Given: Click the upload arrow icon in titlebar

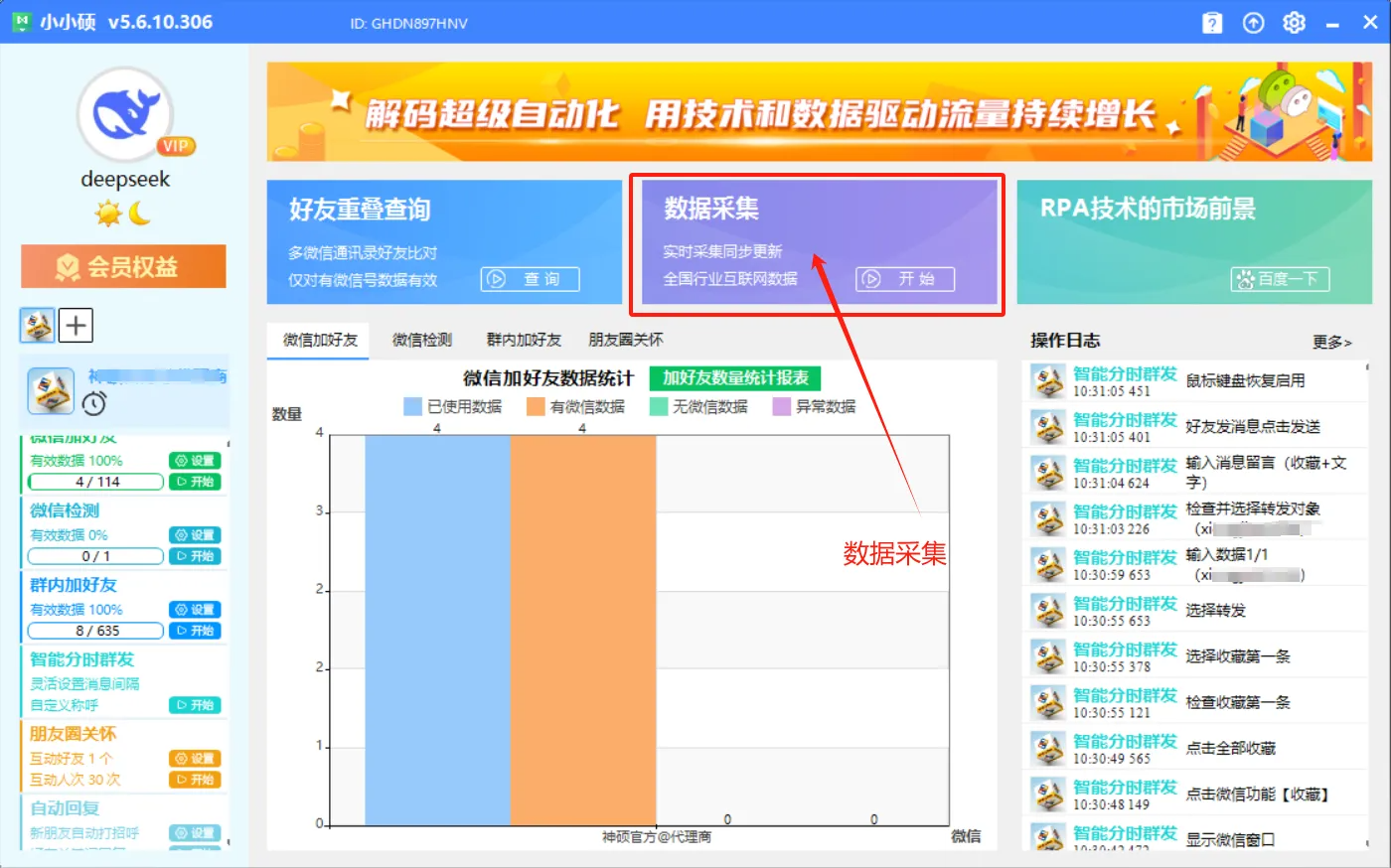Looking at the screenshot, I should point(1253,22).
